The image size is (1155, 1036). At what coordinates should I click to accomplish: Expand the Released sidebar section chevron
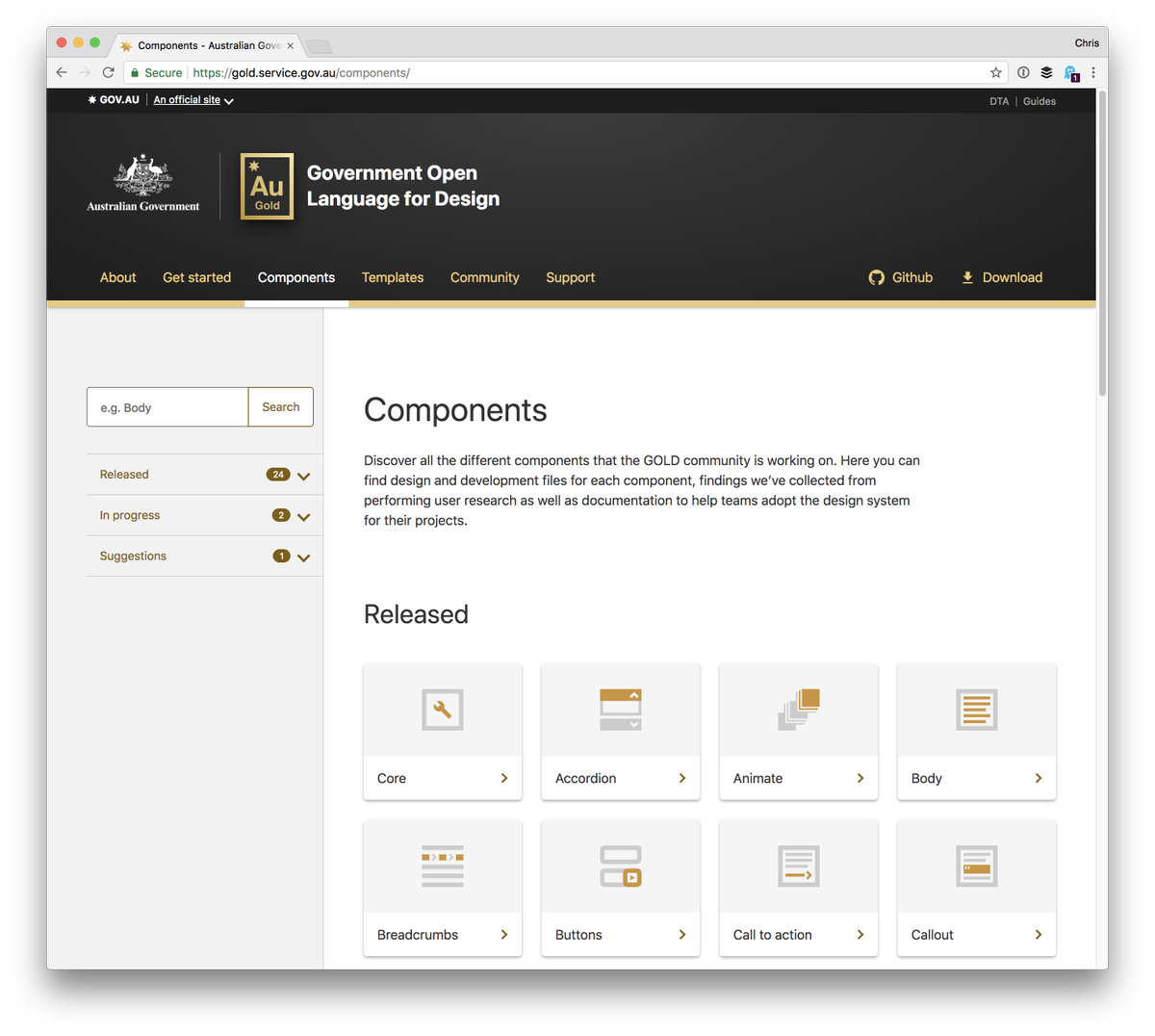pyautogui.click(x=304, y=476)
